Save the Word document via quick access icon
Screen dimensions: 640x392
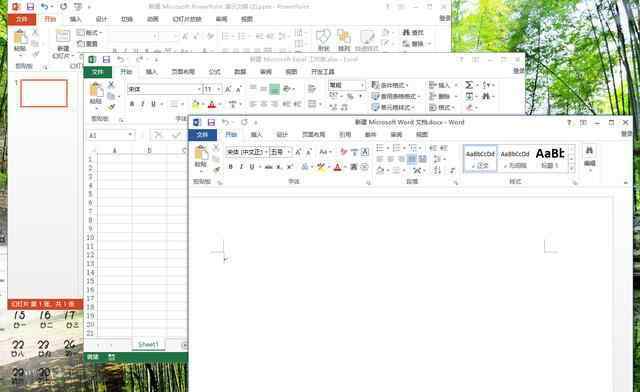point(211,122)
